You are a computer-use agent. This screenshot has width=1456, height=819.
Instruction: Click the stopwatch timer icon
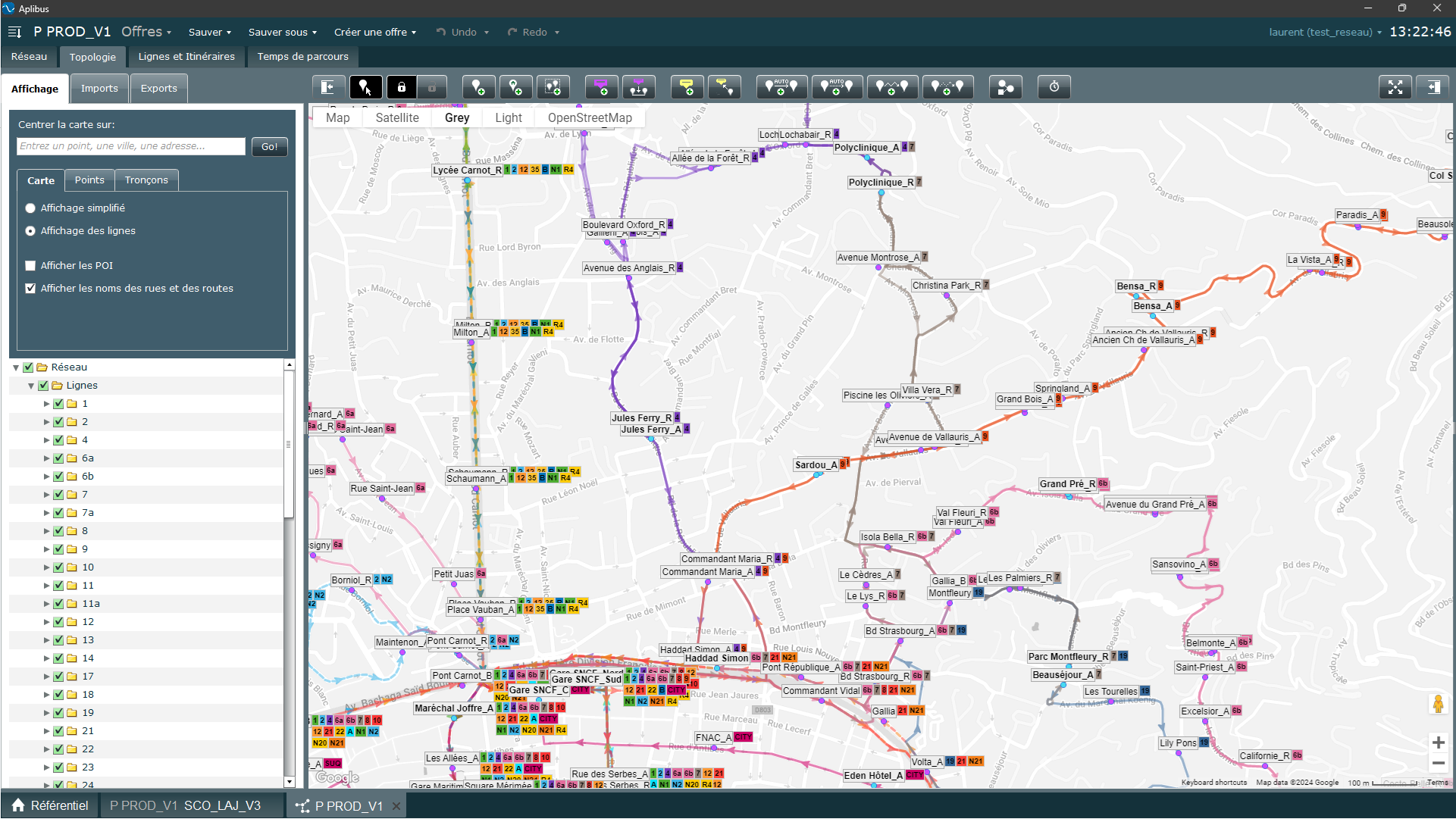pyautogui.click(x=1054, y=87)
